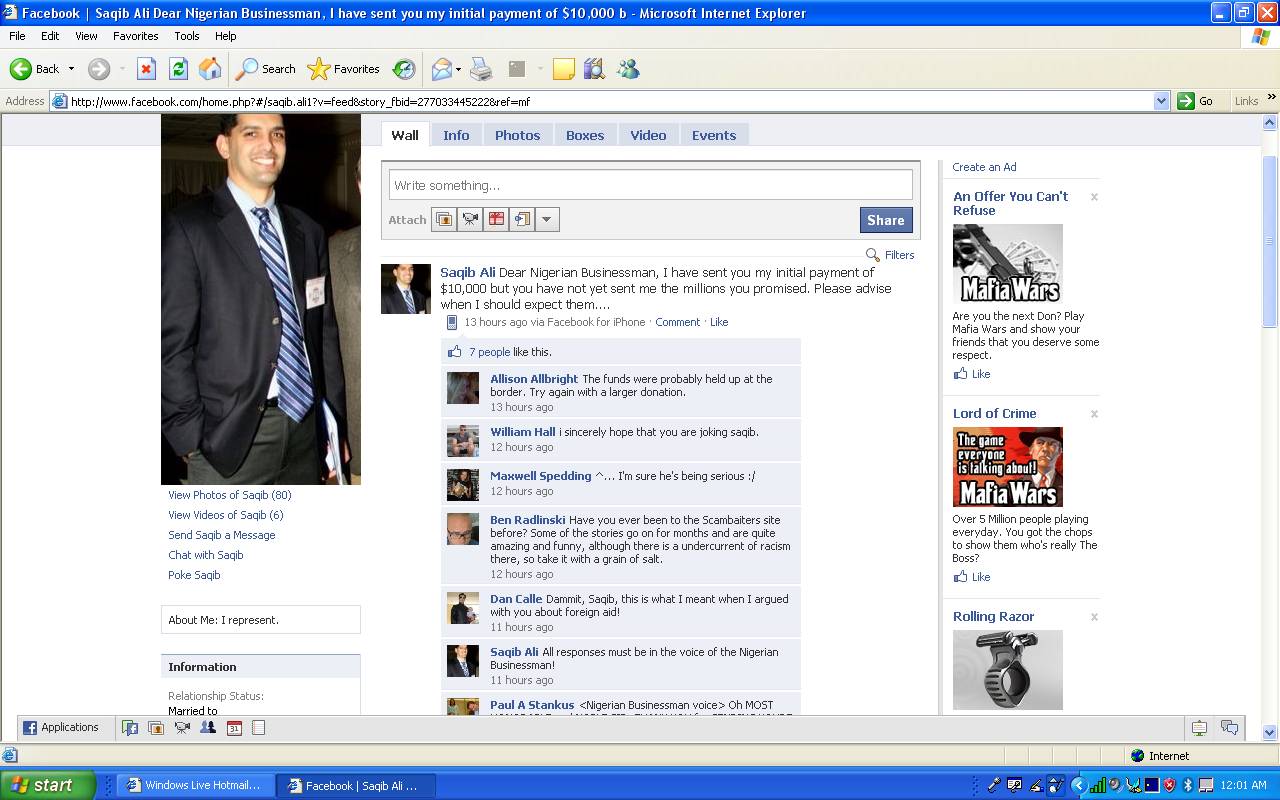
Task: Close the Lord of Crime ad
Action: point(1094,414)
